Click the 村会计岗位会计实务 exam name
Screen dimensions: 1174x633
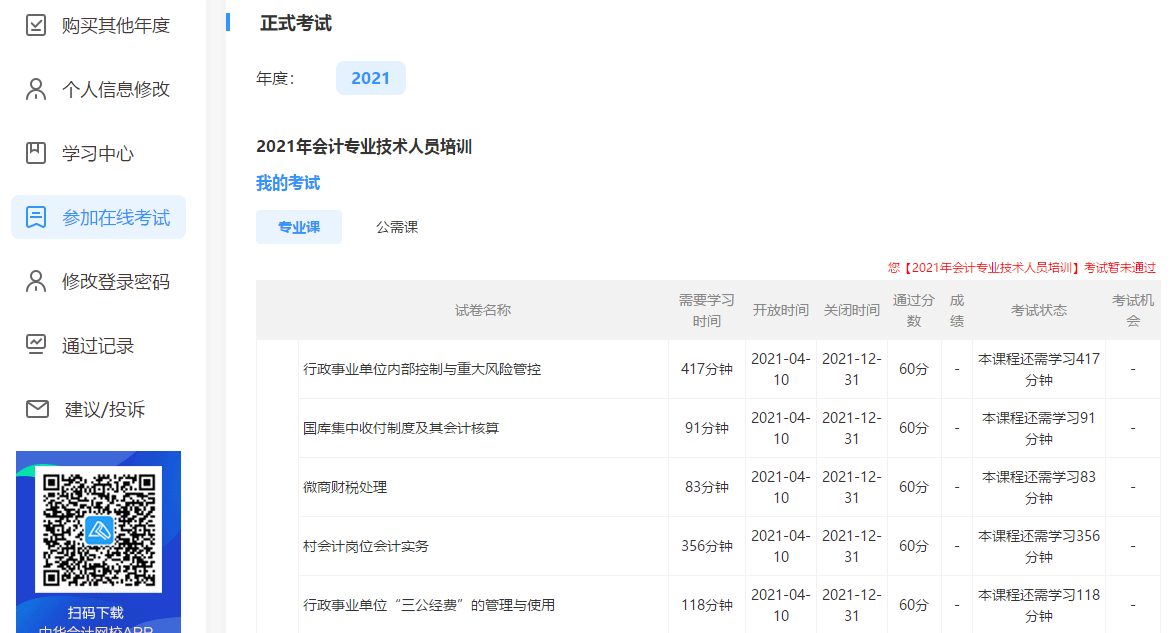click(366, 546)
